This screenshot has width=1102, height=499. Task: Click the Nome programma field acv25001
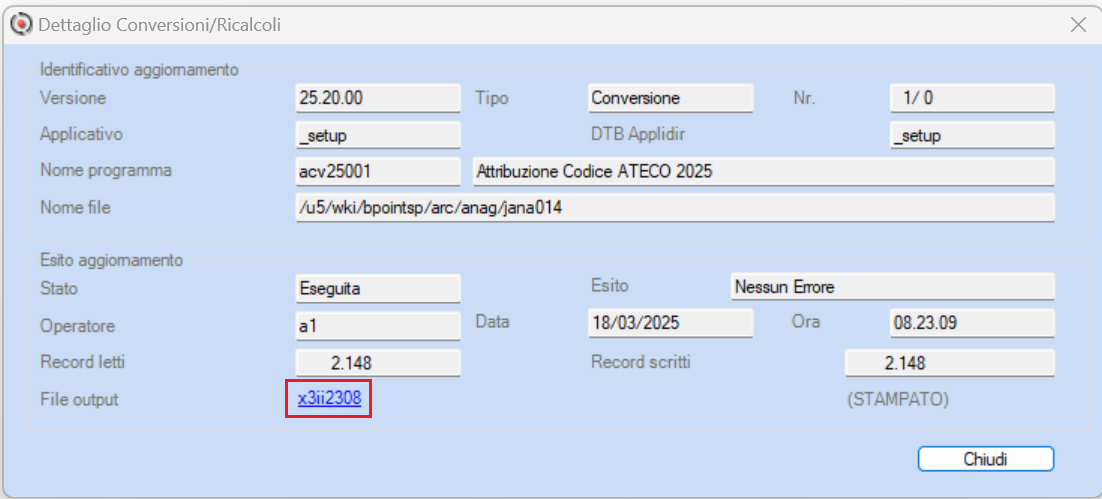click(378, 171)
